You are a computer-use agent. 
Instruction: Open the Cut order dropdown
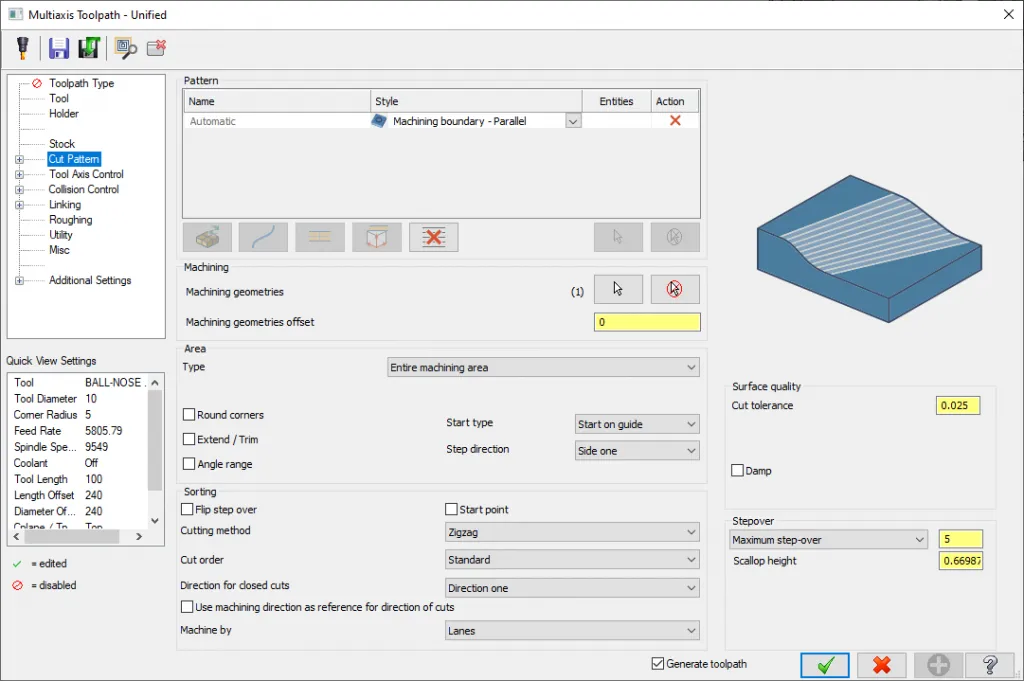coord(572,560)
